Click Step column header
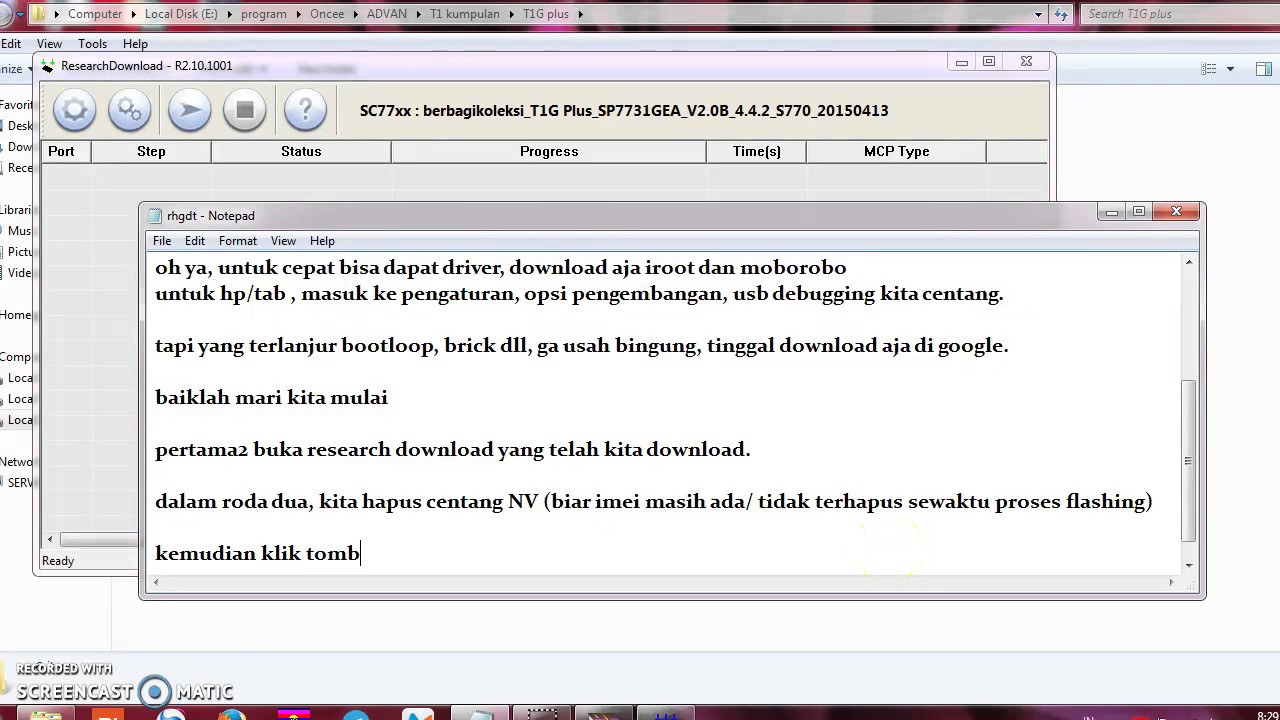1280x720 pixels. pyautogui.click(x=151, y=152)
